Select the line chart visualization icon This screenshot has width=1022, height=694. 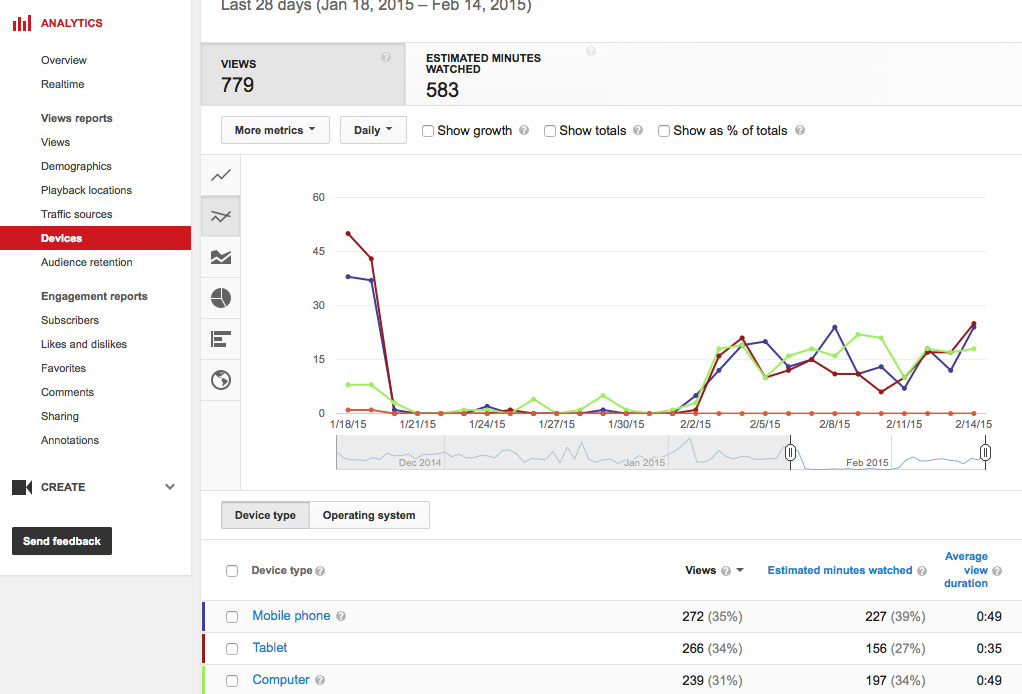click(220, 174)
